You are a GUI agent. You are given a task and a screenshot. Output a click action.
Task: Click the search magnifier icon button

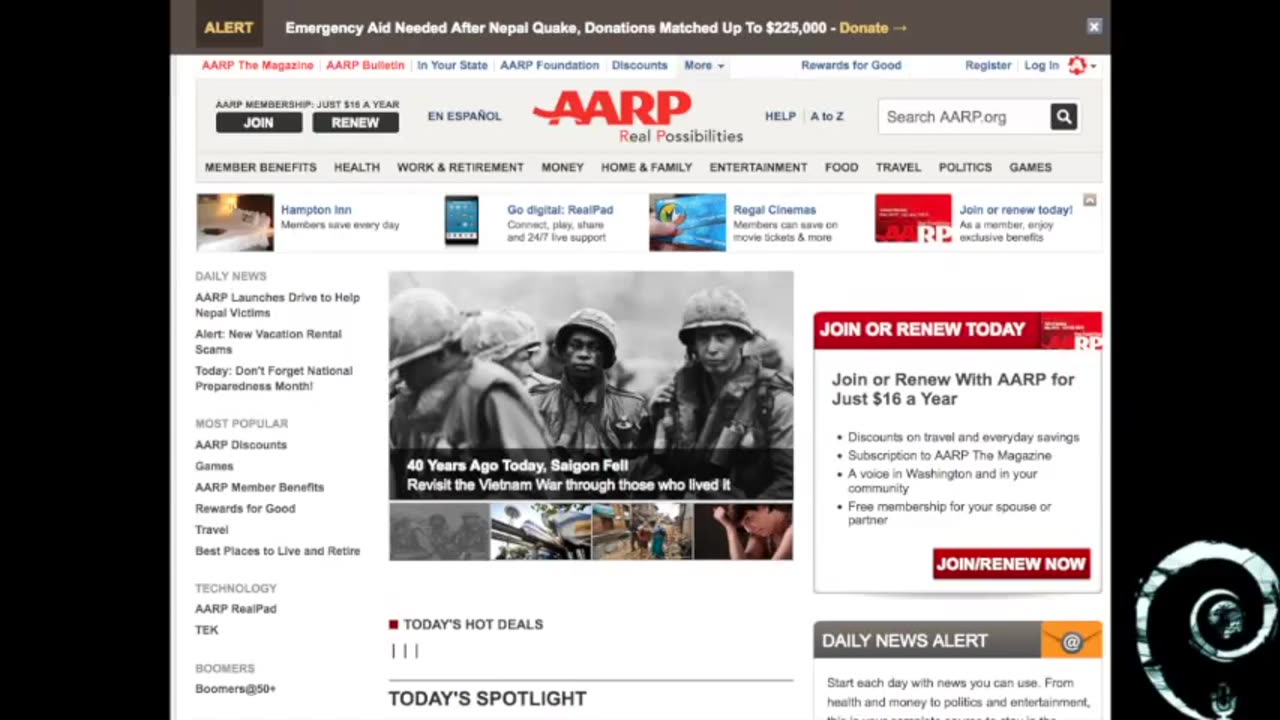(1063, 117)
